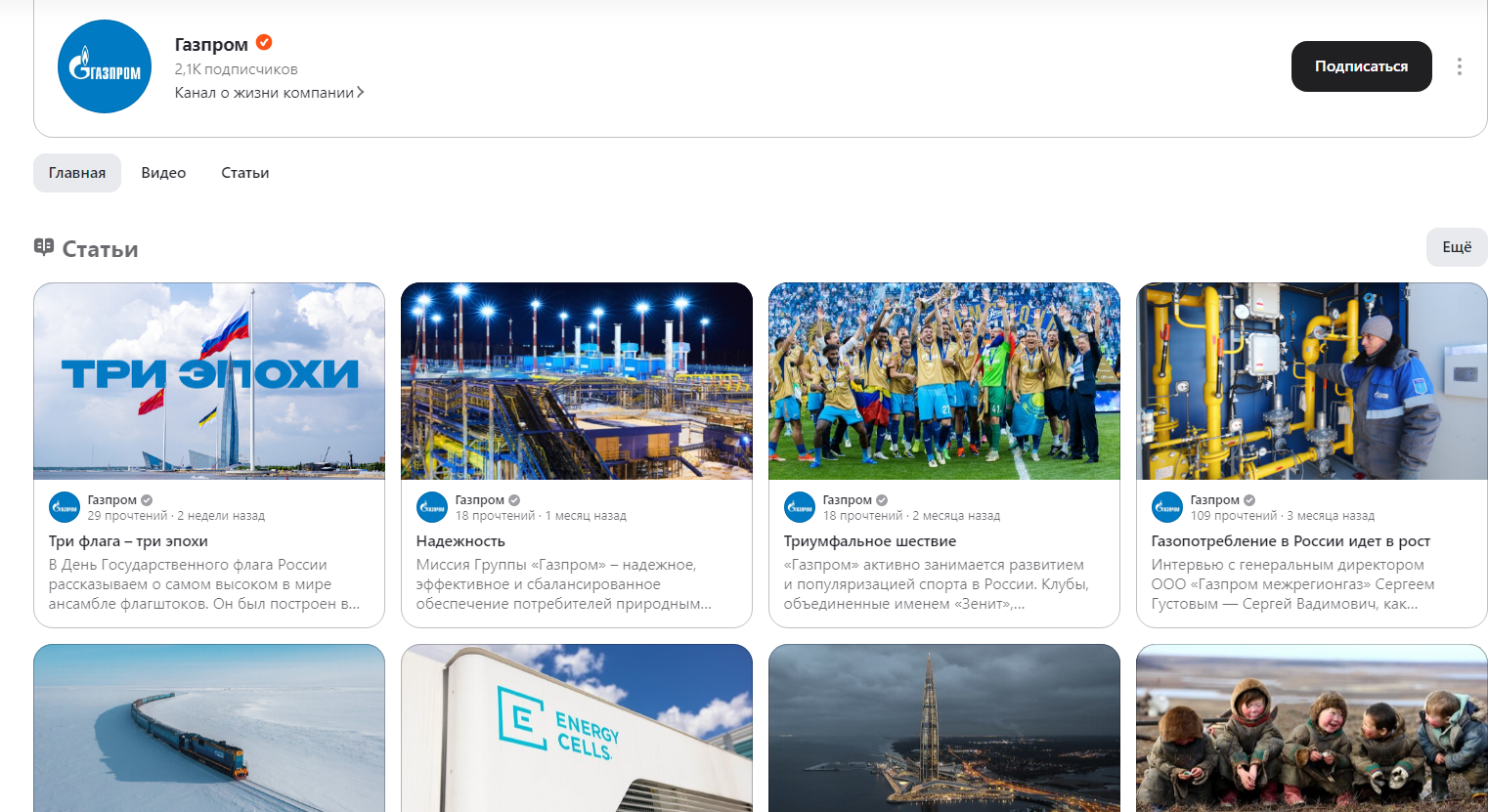Switch to the Статьи tab
1488x812 pixels.
point(245,173)
